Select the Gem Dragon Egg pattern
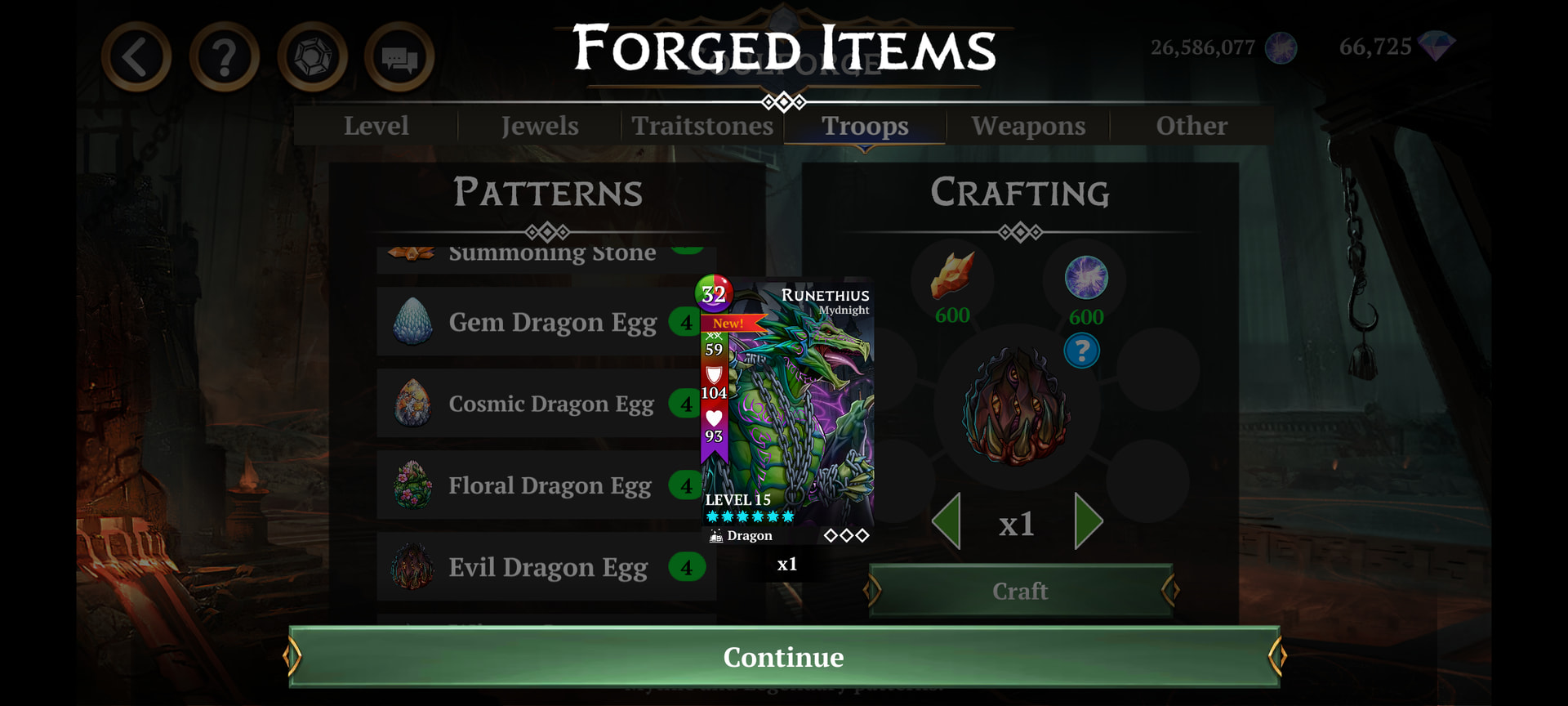 point(546,322)
